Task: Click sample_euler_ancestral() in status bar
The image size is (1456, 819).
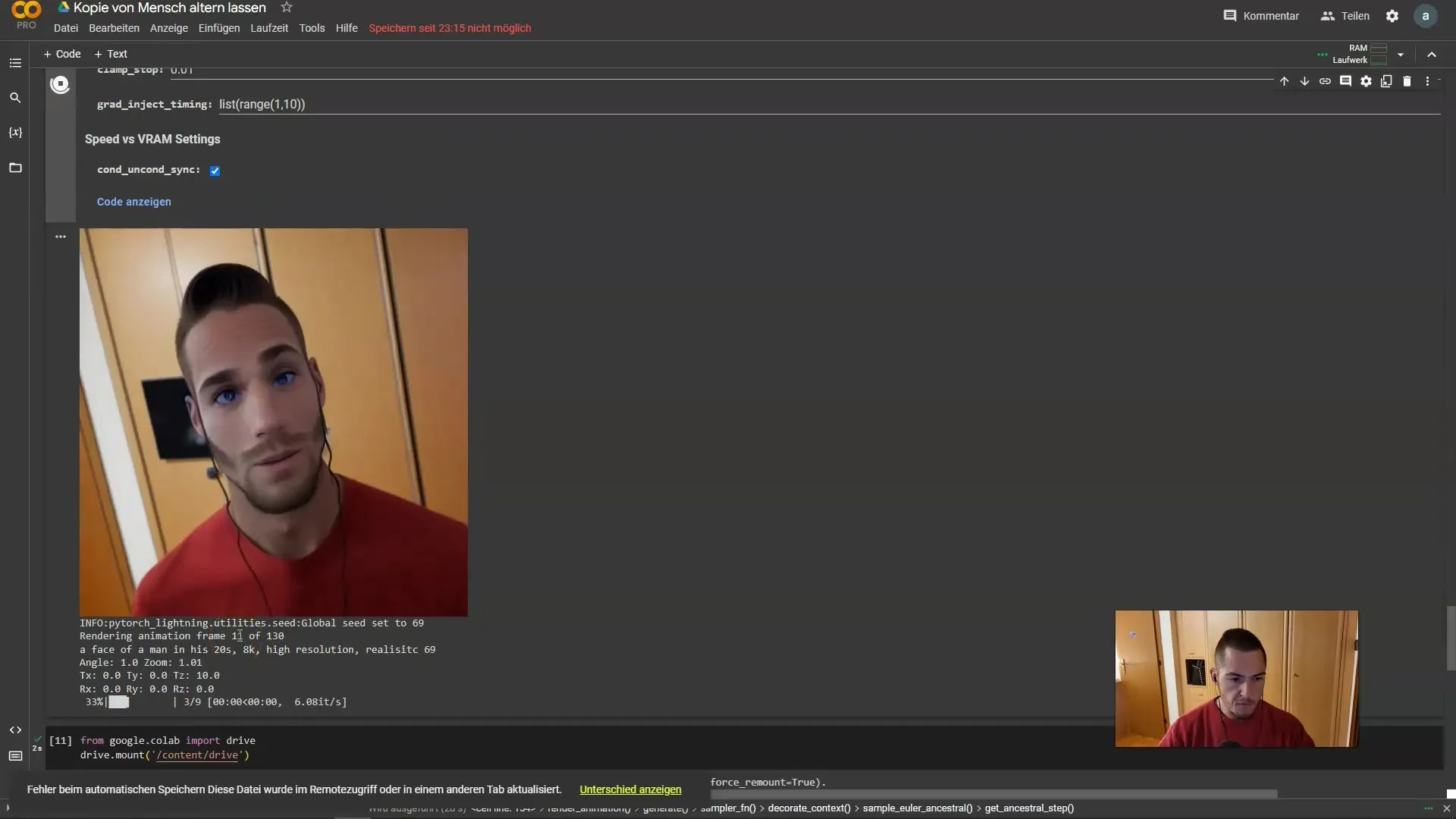Action: pyautogui.click(x=918, y=808)
